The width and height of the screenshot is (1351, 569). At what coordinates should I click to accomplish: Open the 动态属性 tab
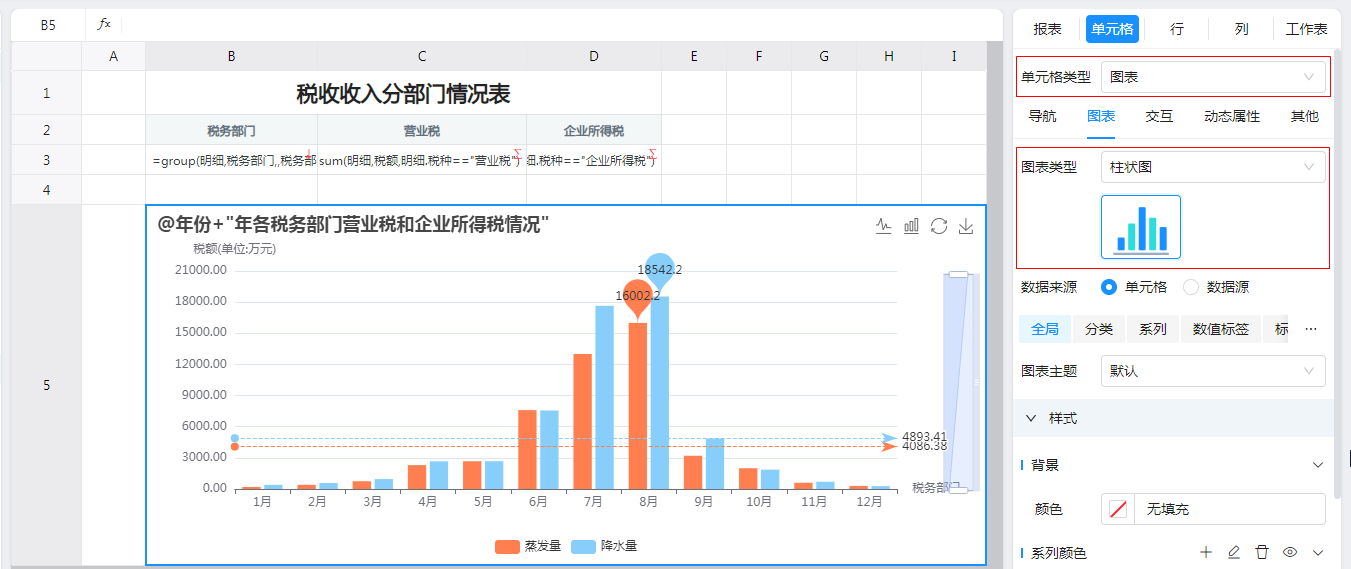pyautogui.click(x=1231, y=117)
